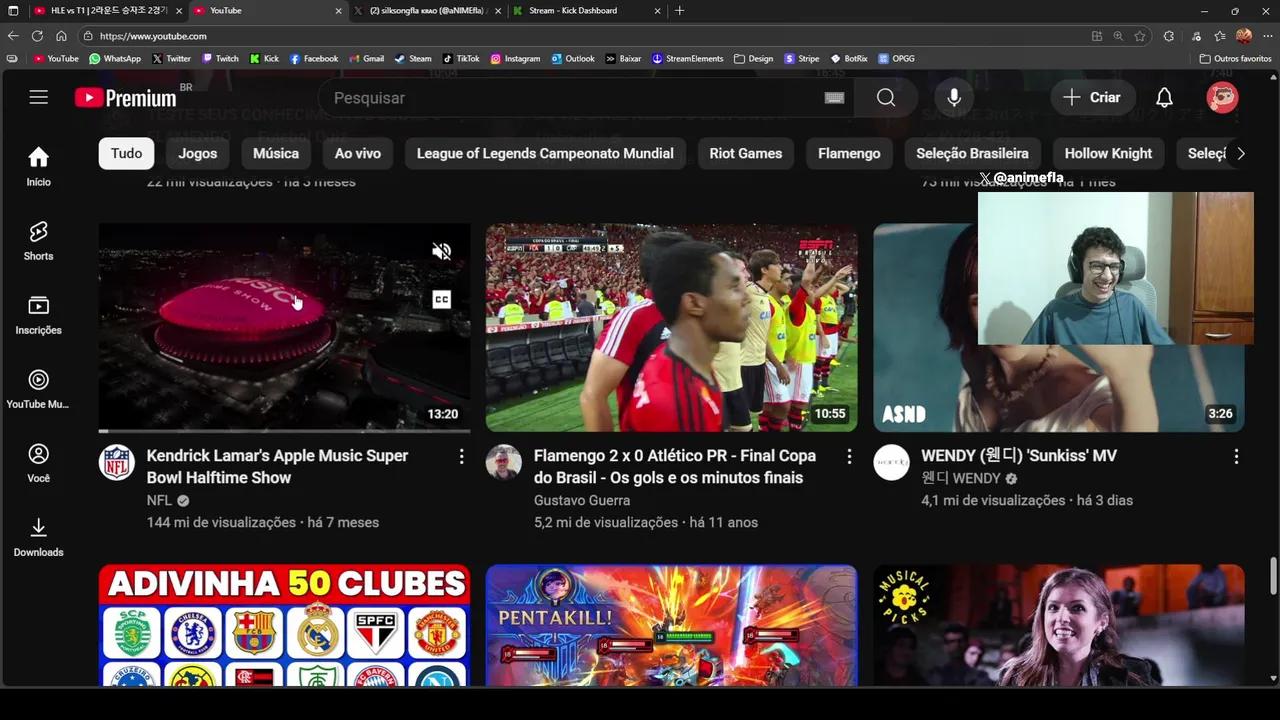Open more options for Kendrick Lamar video
Viewport: 1280px width, 720px height.
coord(461,456)
